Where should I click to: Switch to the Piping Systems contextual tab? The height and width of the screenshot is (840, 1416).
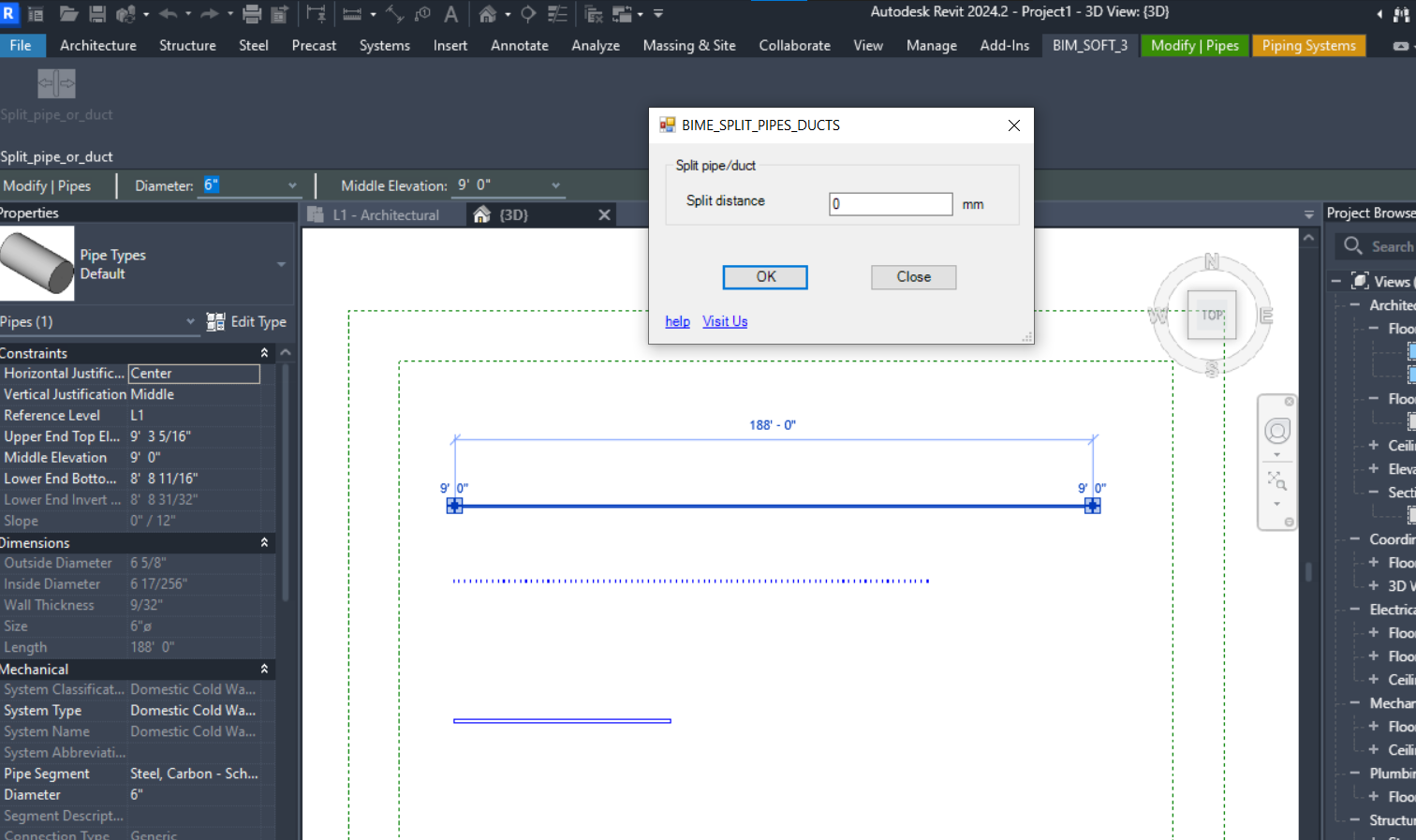click(x=1308, y=45)
